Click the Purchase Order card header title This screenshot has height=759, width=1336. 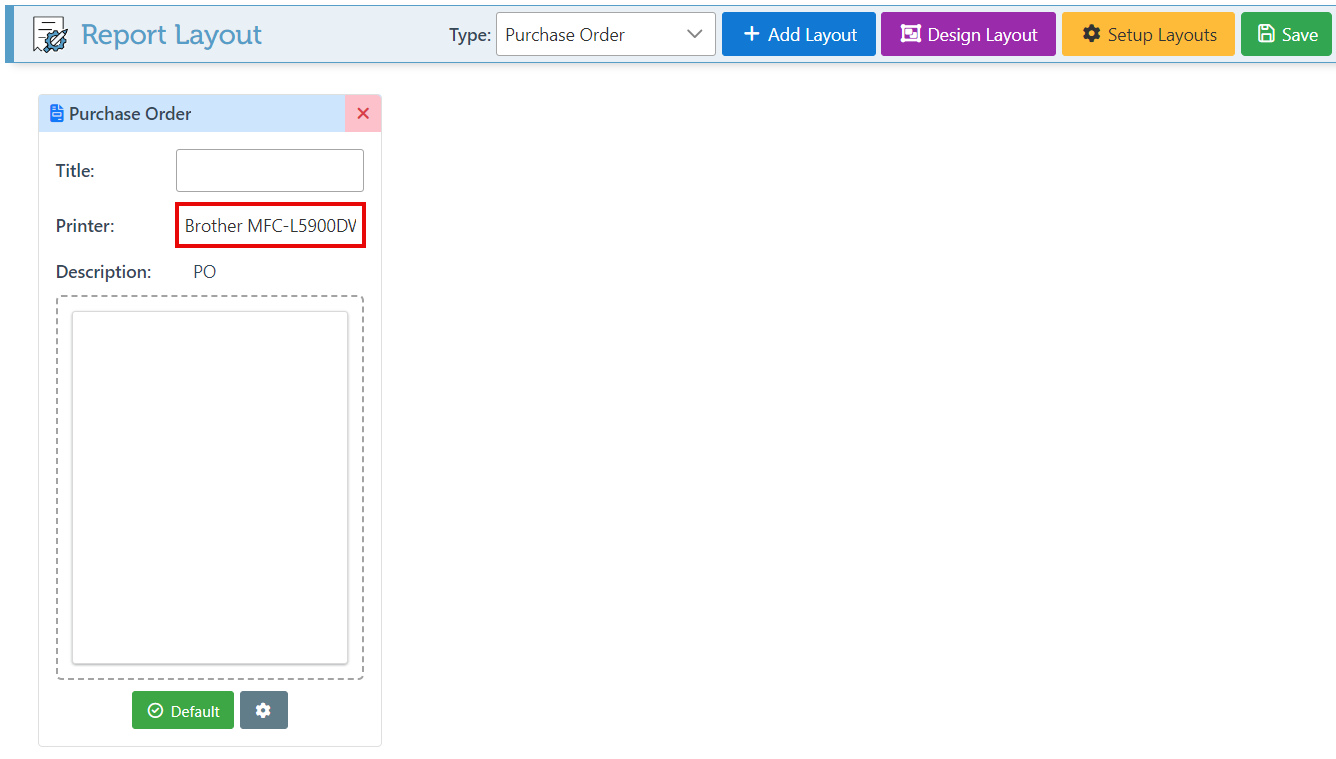tap(130, 114)
